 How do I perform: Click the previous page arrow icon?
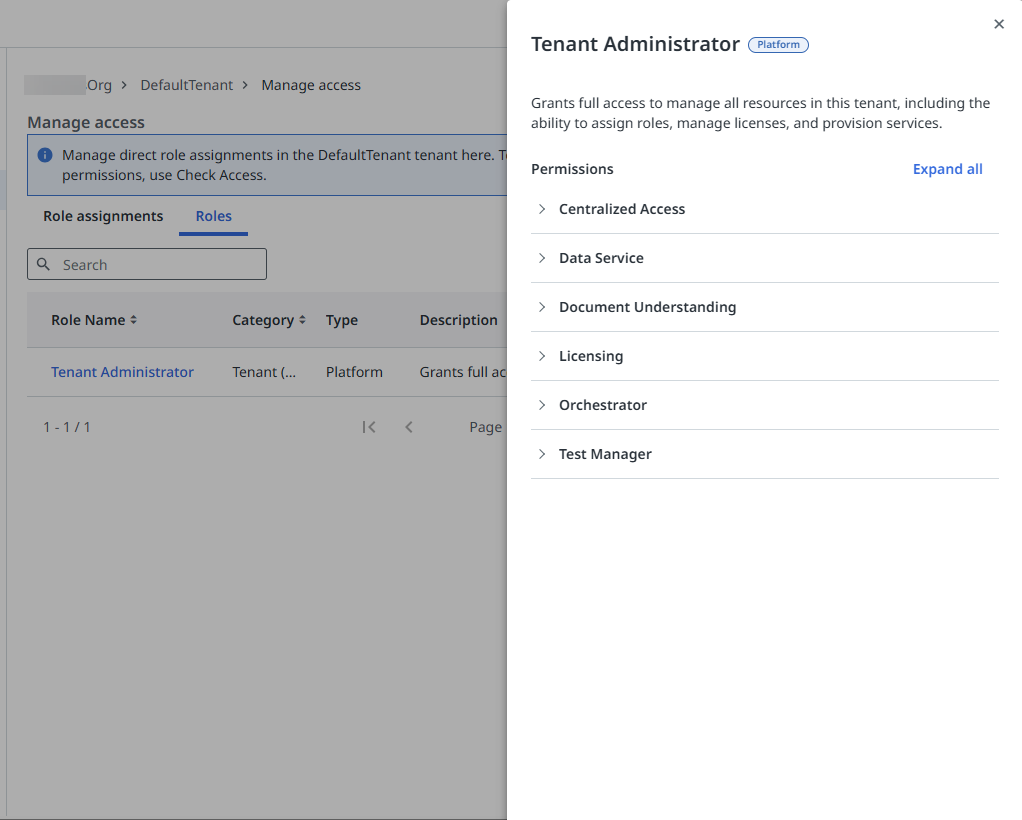pyautogui.click(x=409, y=427)
